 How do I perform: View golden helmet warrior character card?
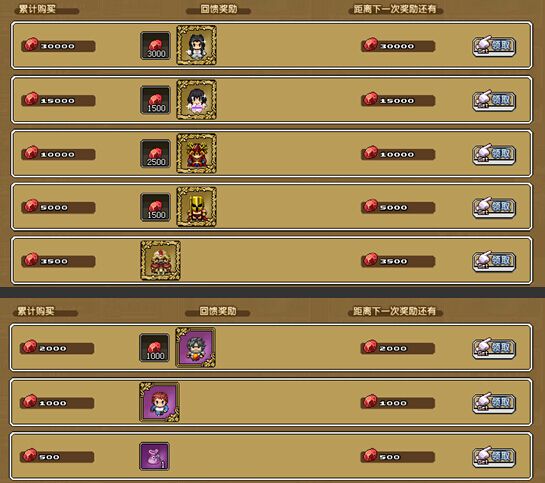coord(196,207)
